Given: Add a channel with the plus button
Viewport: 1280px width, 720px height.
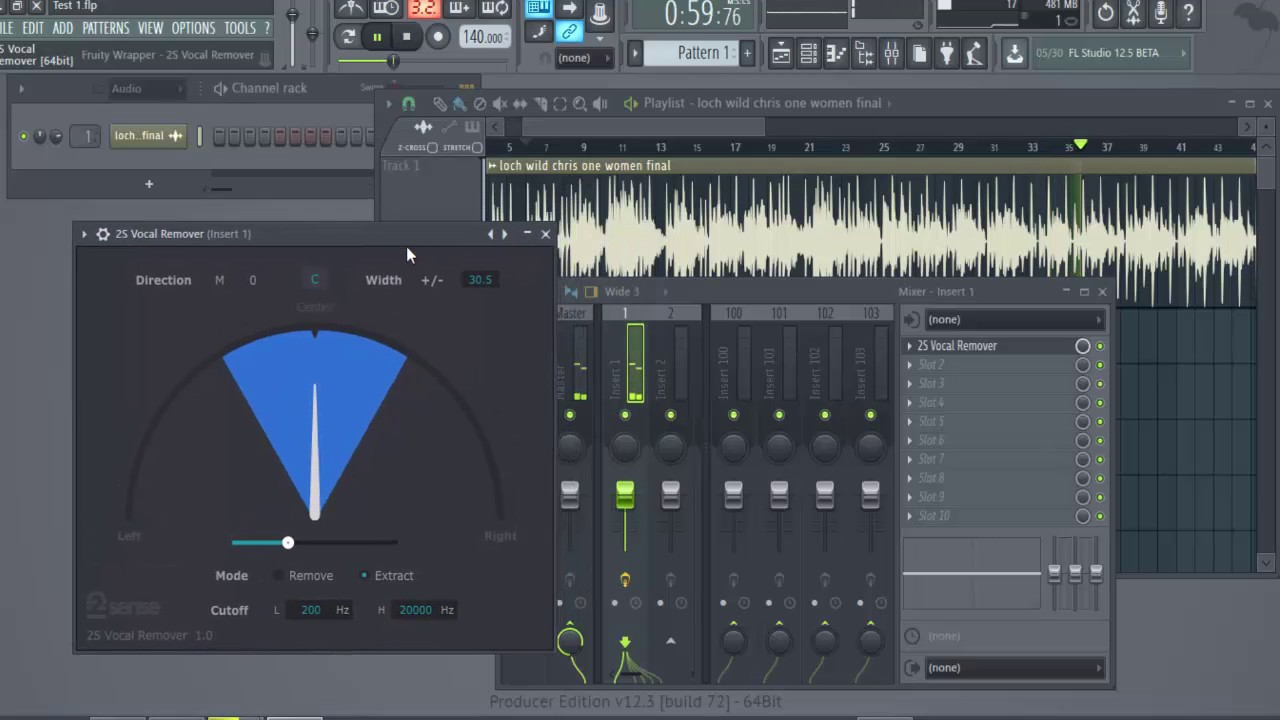Looking at the screenshot, I should (149, 184).
